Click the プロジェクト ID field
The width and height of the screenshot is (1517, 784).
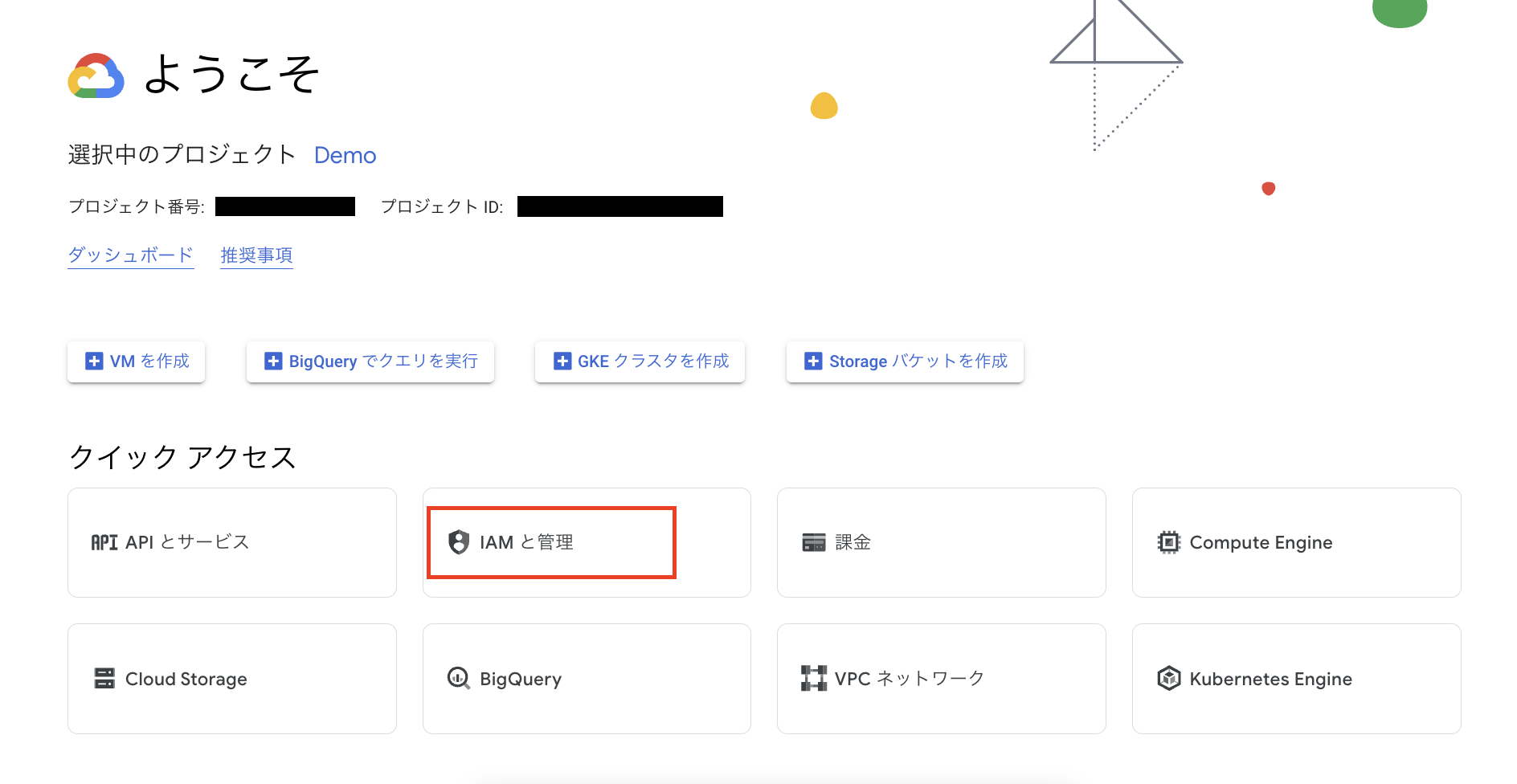click(x=619, y=206)
